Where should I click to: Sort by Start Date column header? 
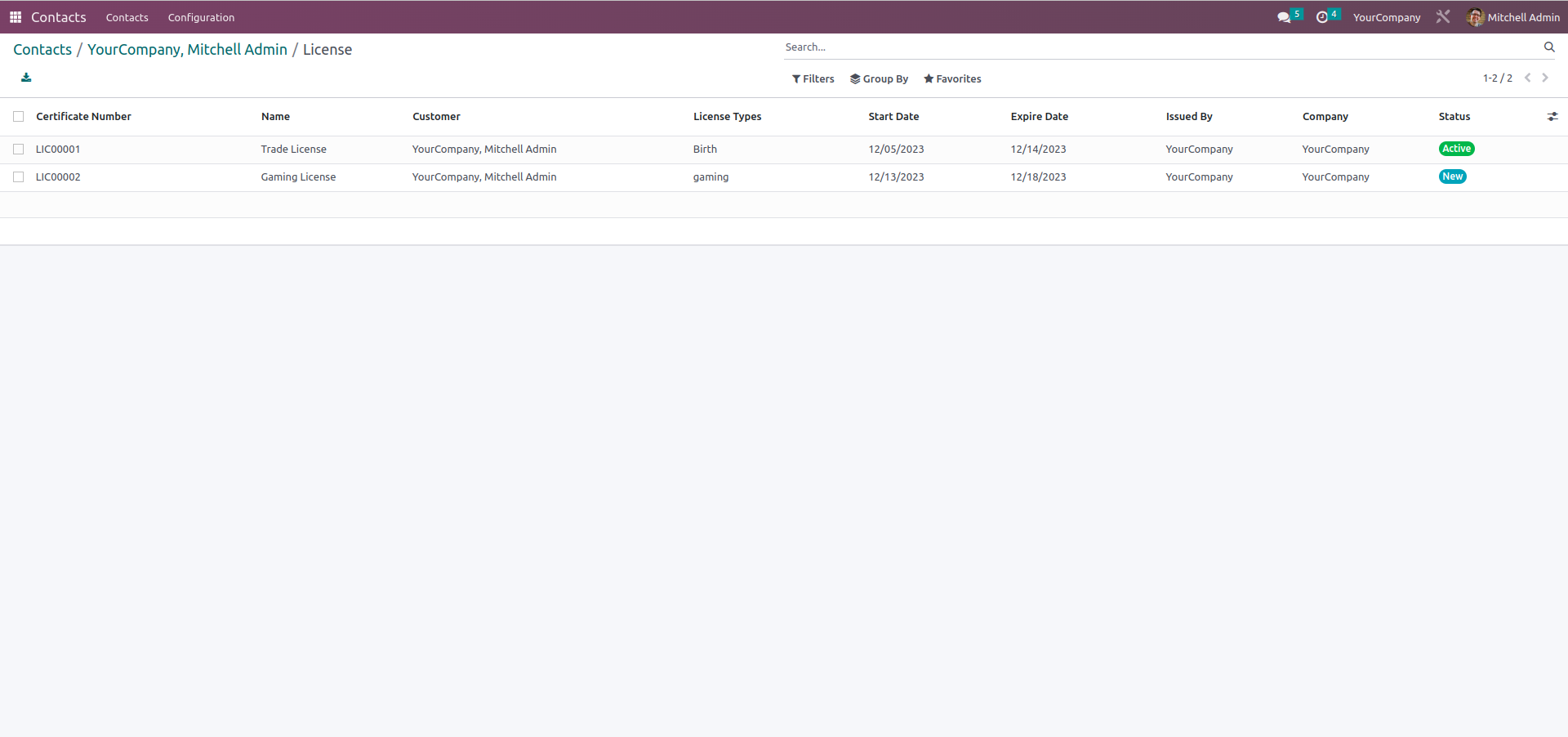[894, 117]
